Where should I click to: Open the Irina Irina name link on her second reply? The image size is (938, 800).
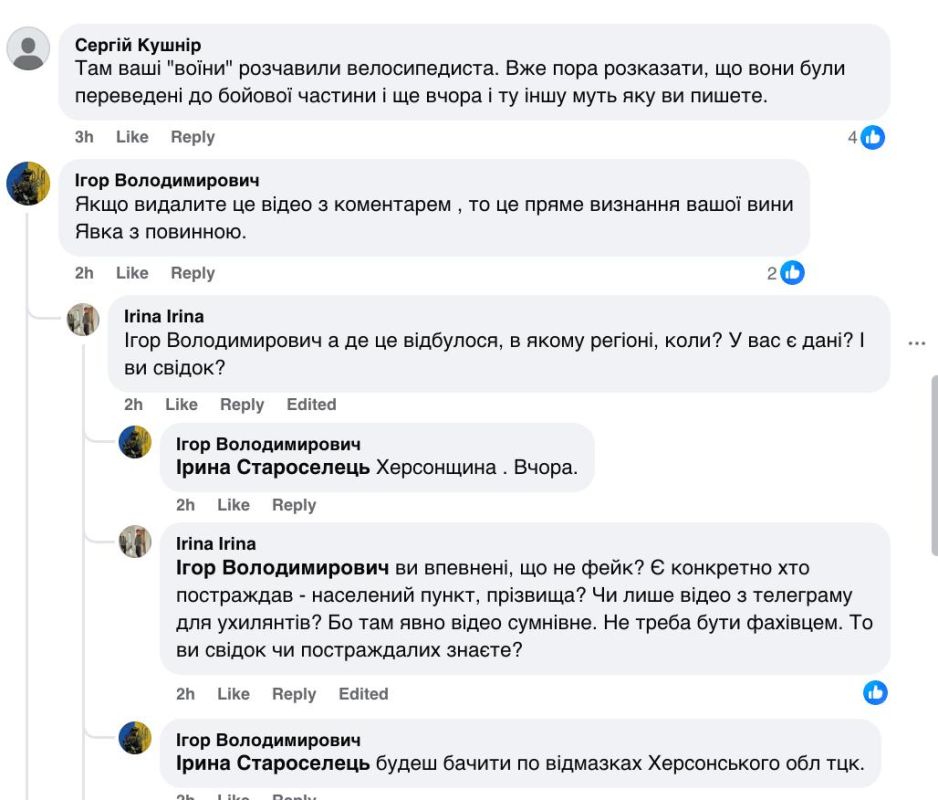(x=216, y=544)
